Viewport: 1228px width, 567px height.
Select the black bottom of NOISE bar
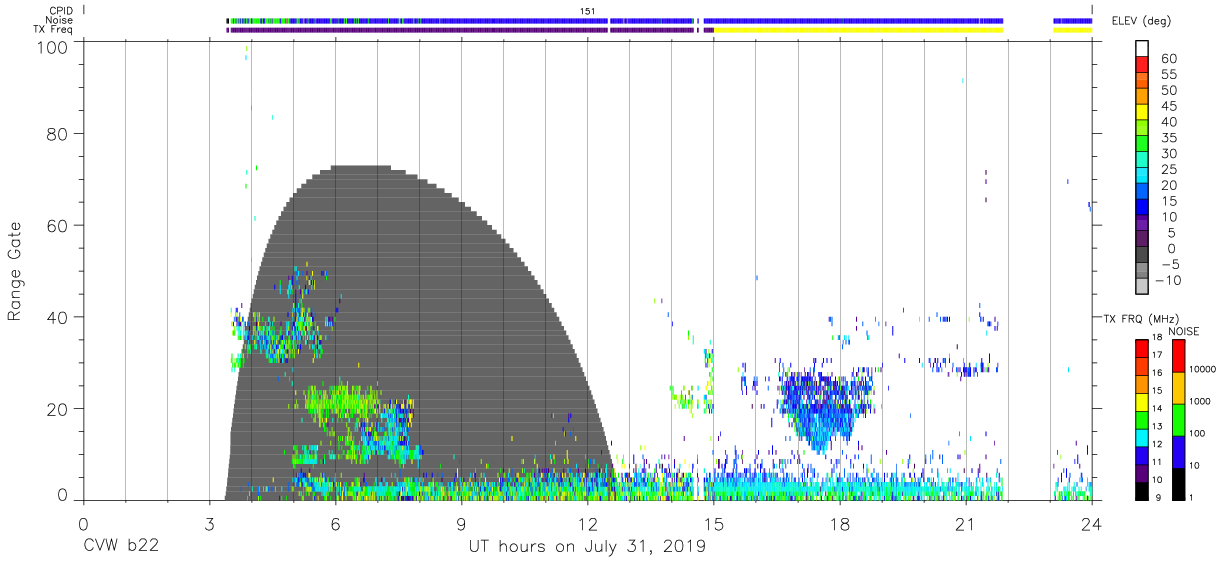coord(1178,483)
